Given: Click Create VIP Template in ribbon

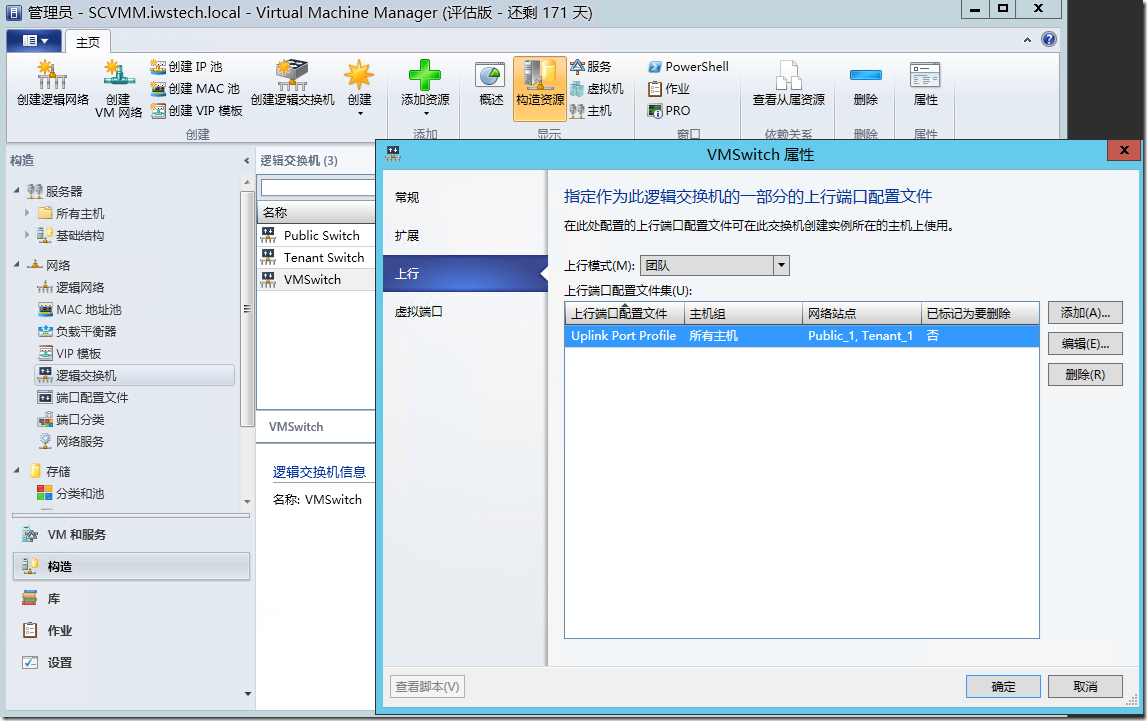Looking at the screenshot, I should tap(196, 110).
